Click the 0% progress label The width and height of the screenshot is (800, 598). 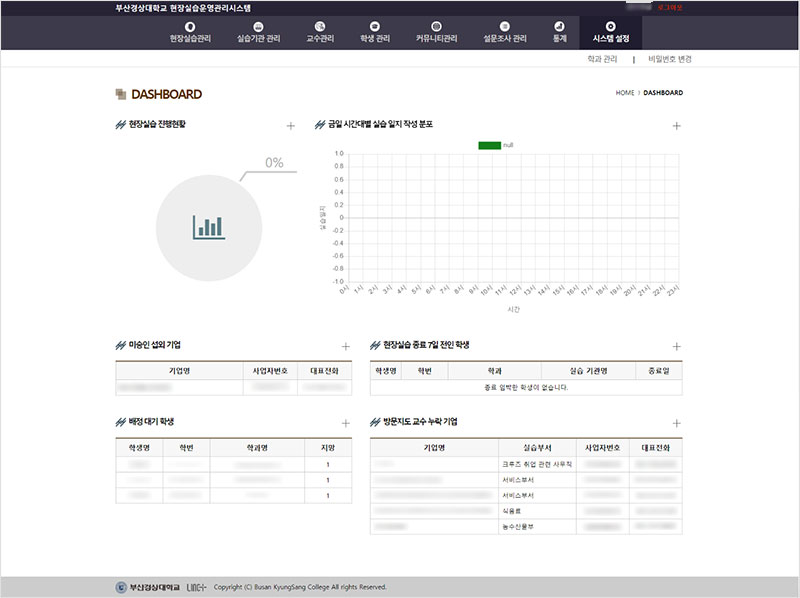pyautogui.click(x=274, y=163)
